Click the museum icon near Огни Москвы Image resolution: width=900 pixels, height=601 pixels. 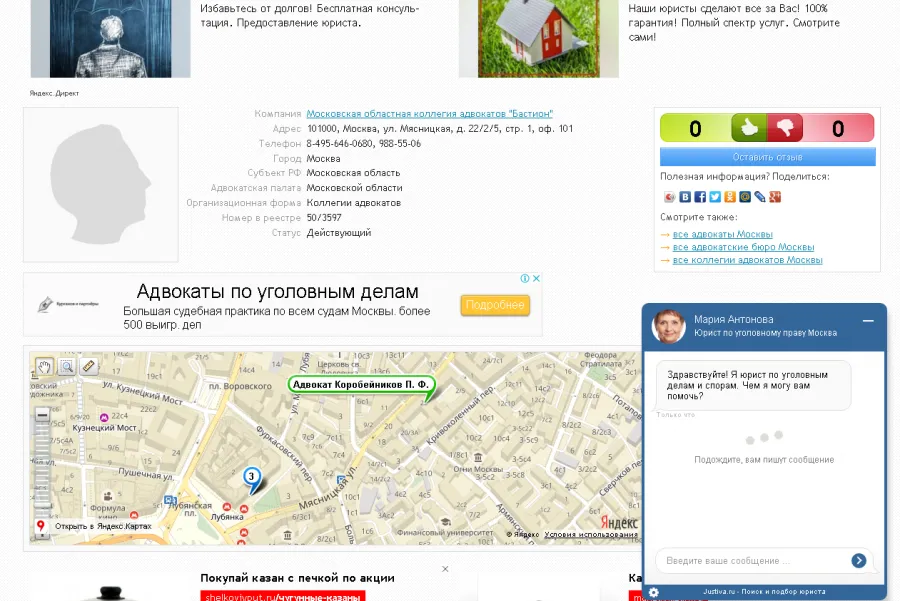click(x=478, y=457)
